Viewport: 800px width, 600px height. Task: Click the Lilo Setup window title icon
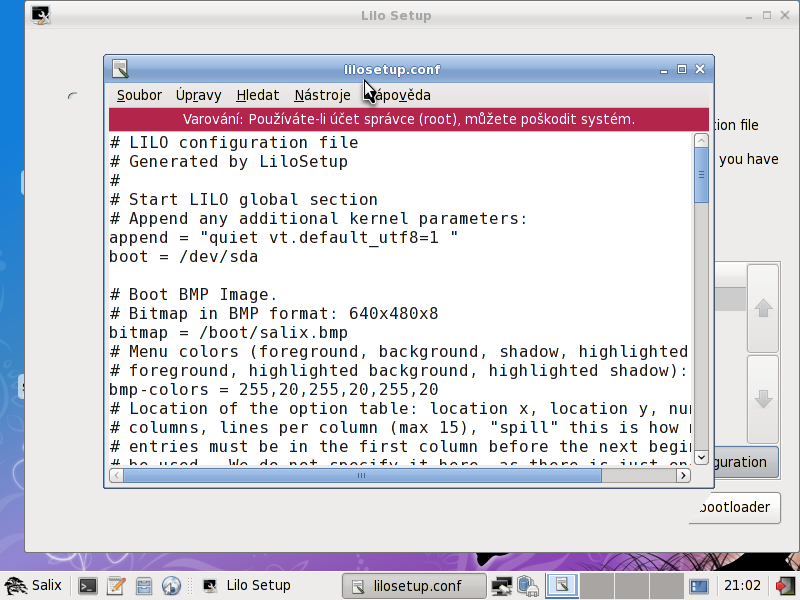point(41,15)
